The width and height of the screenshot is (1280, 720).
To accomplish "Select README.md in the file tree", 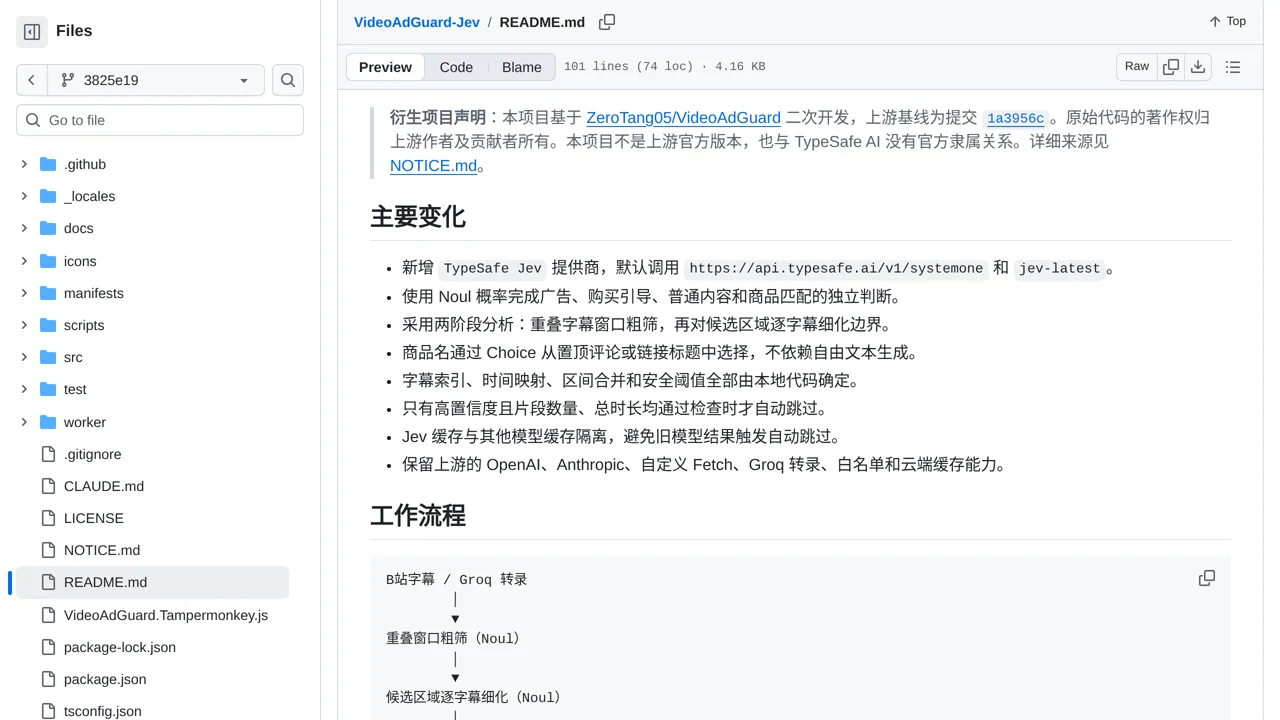I will coord(152,582).
